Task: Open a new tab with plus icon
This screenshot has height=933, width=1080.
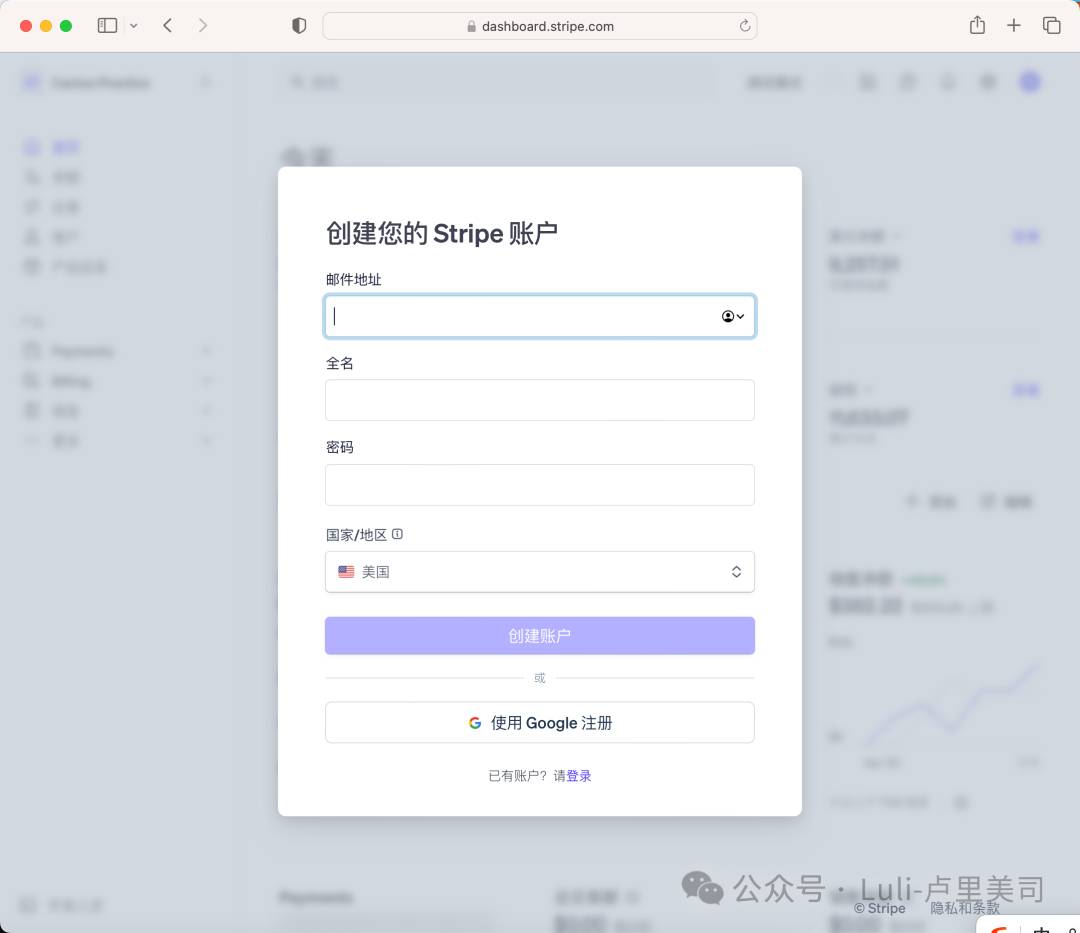Action: point(1014,25)
